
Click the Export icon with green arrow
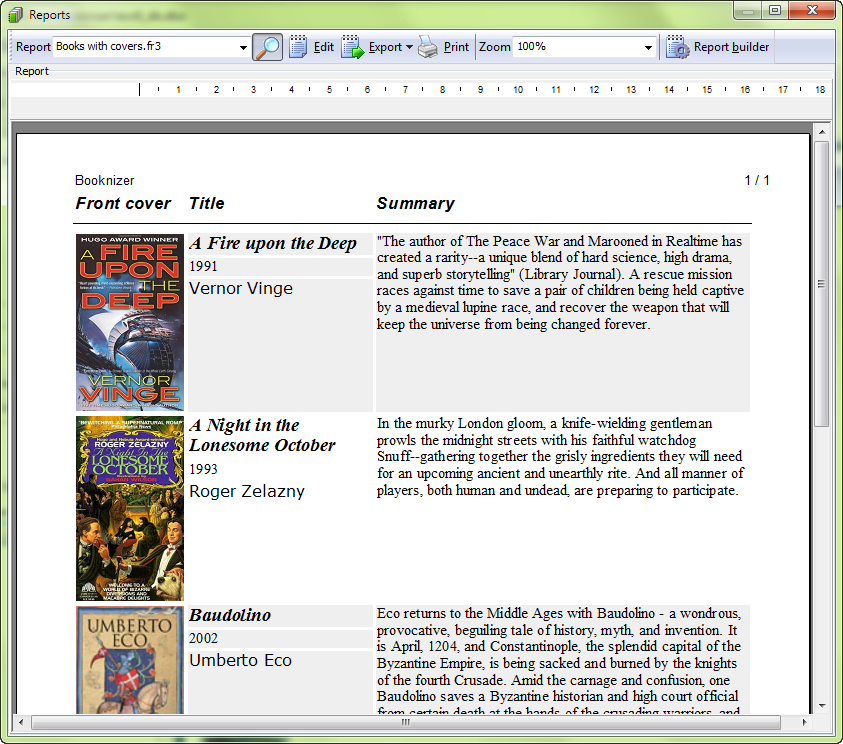click(x=353, y=47)
